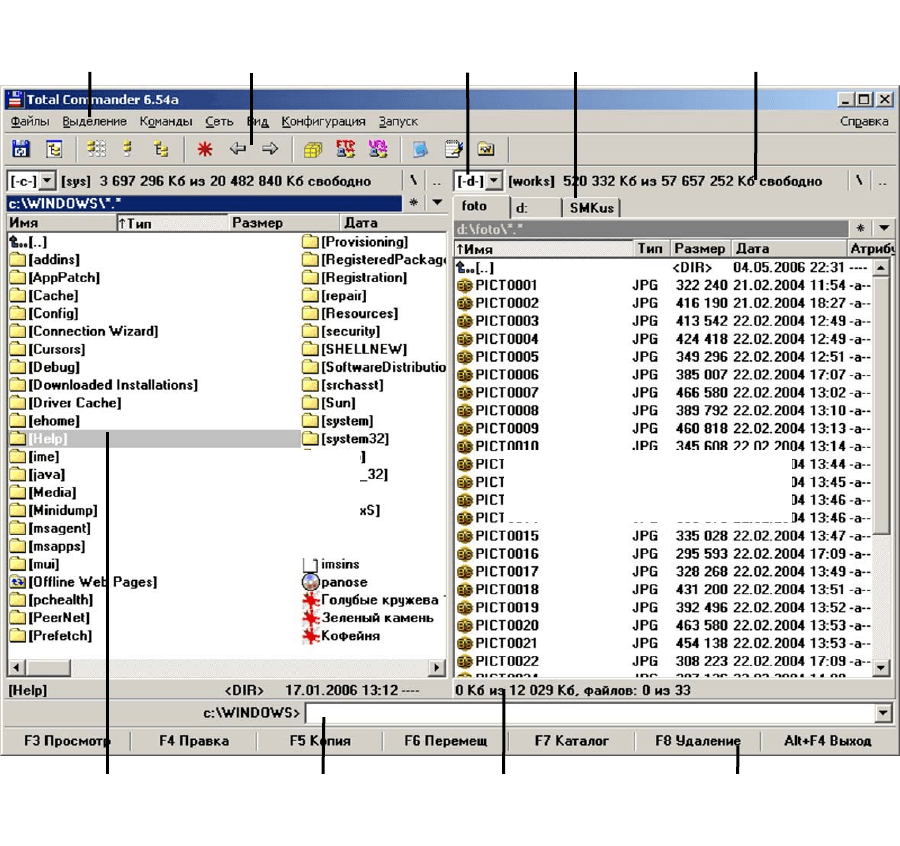Go to right panel parent '..' button
This screenshot has width=900, height=846.
882,181
